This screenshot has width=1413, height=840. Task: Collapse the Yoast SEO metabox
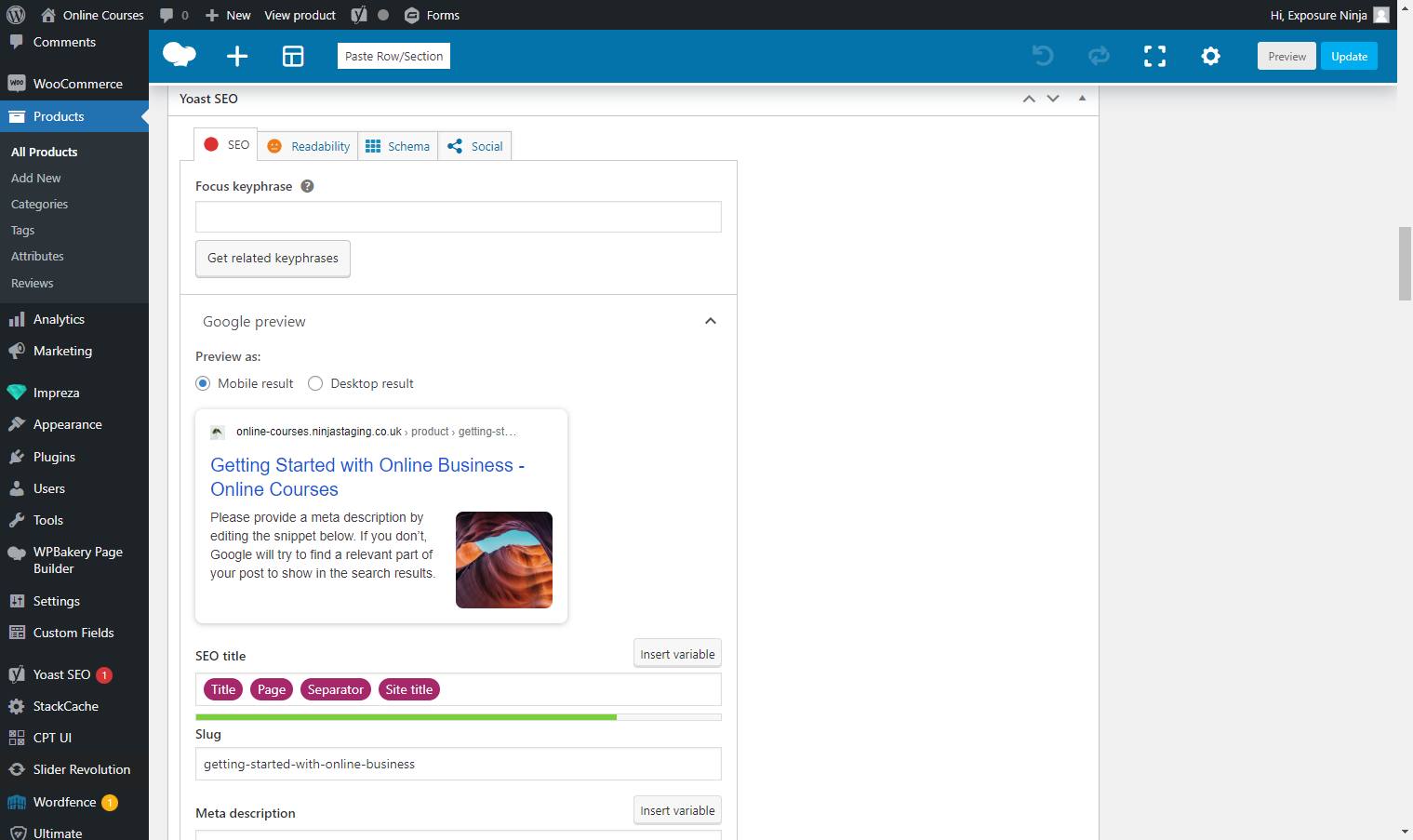pos(1081,98)
